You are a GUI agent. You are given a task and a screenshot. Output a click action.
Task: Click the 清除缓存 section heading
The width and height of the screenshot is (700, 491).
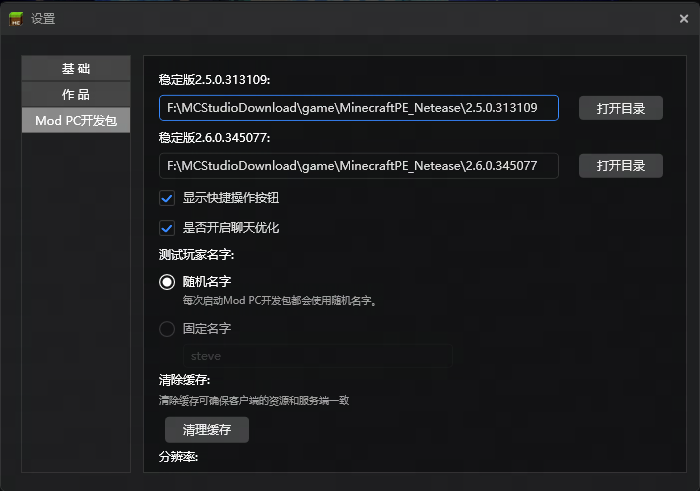pos(184,380)
